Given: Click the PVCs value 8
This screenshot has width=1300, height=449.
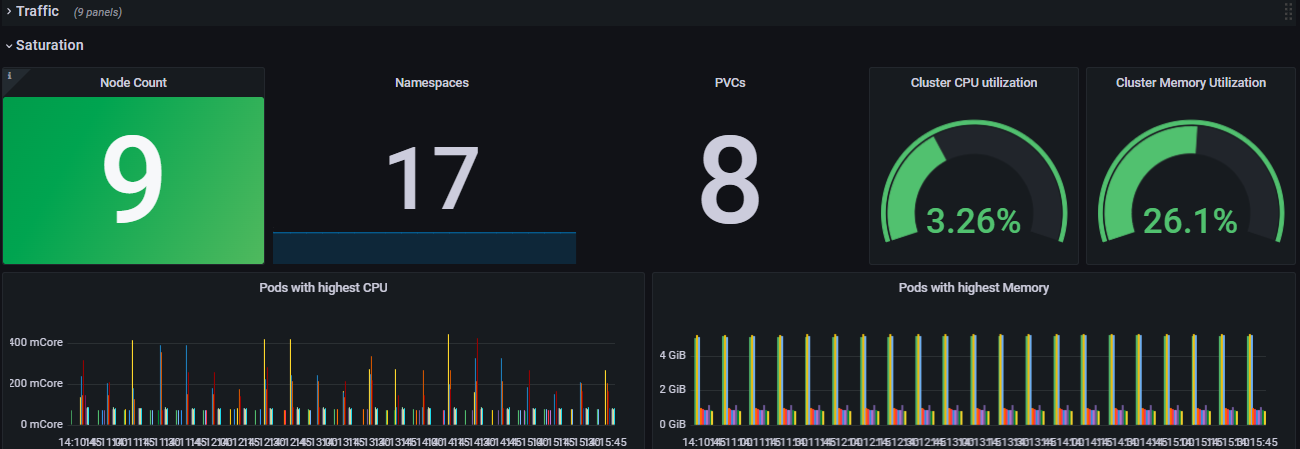Looking at the screenshot, I should tap(730, 180).
